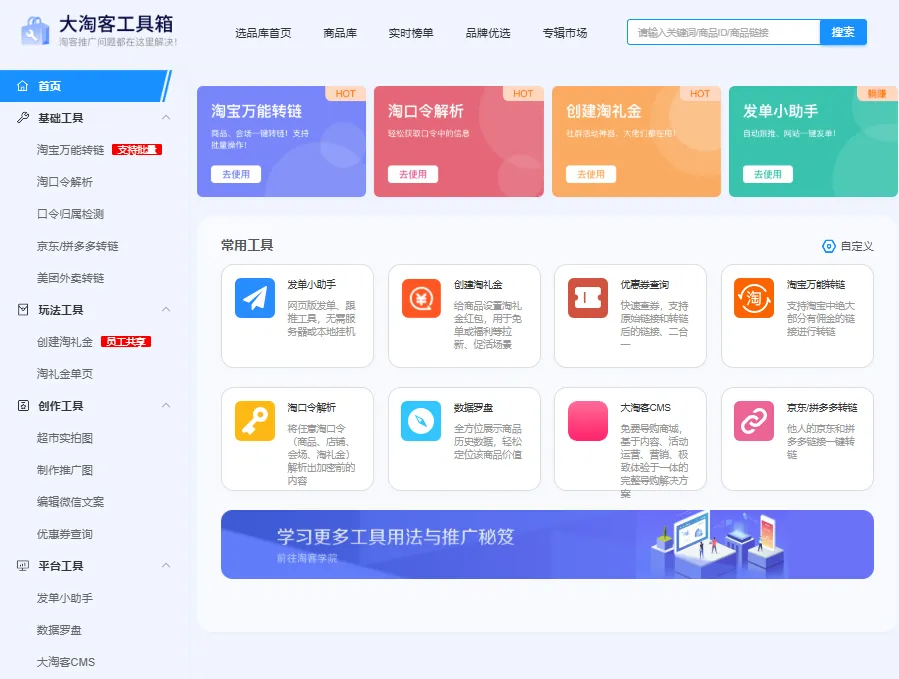This screenshot has height=679, width=899.
Task: Click the 自定义 gear icon
Action: [x=828, y=246]
